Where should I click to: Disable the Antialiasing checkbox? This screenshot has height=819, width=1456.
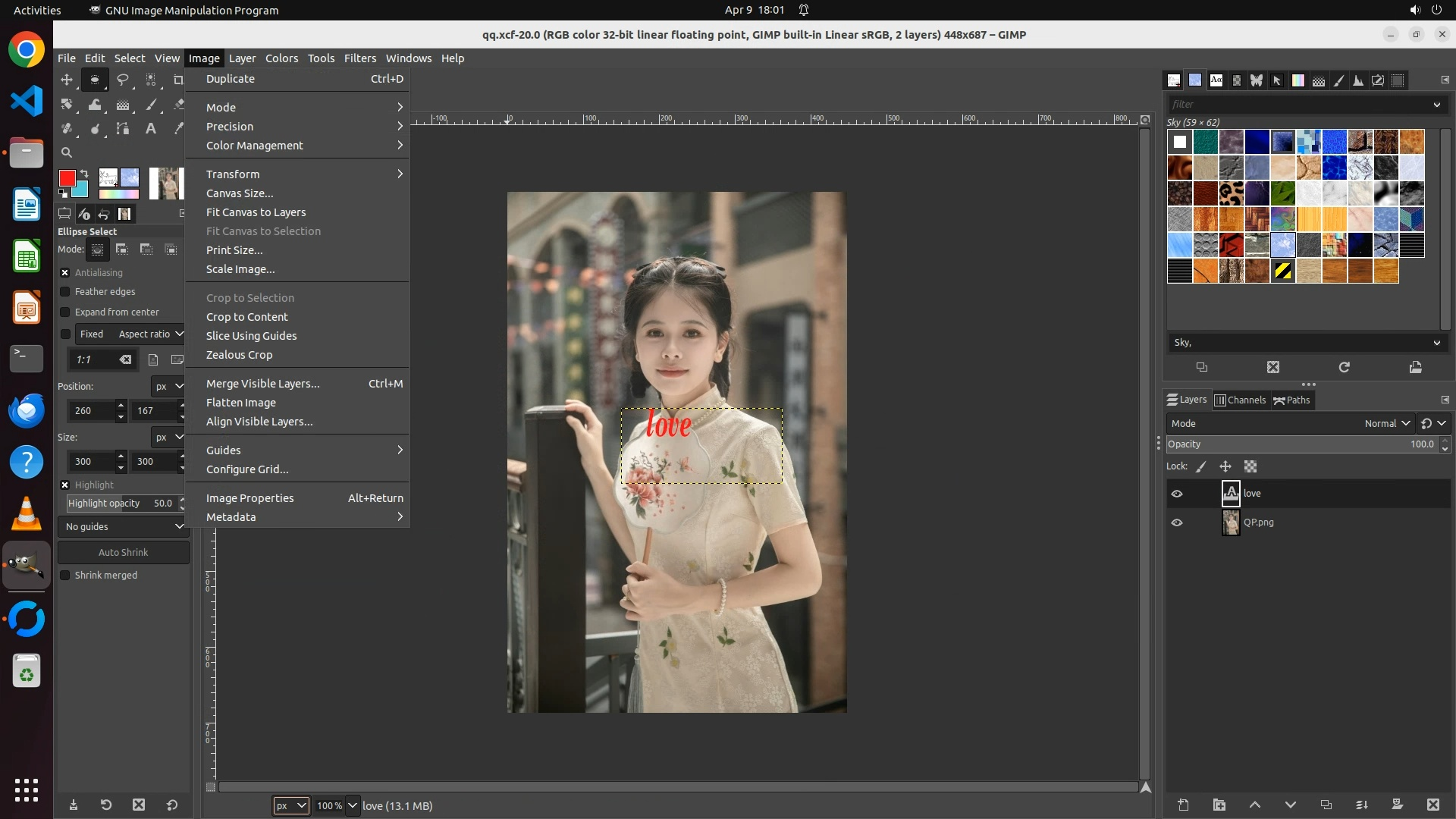coord(65,273)
